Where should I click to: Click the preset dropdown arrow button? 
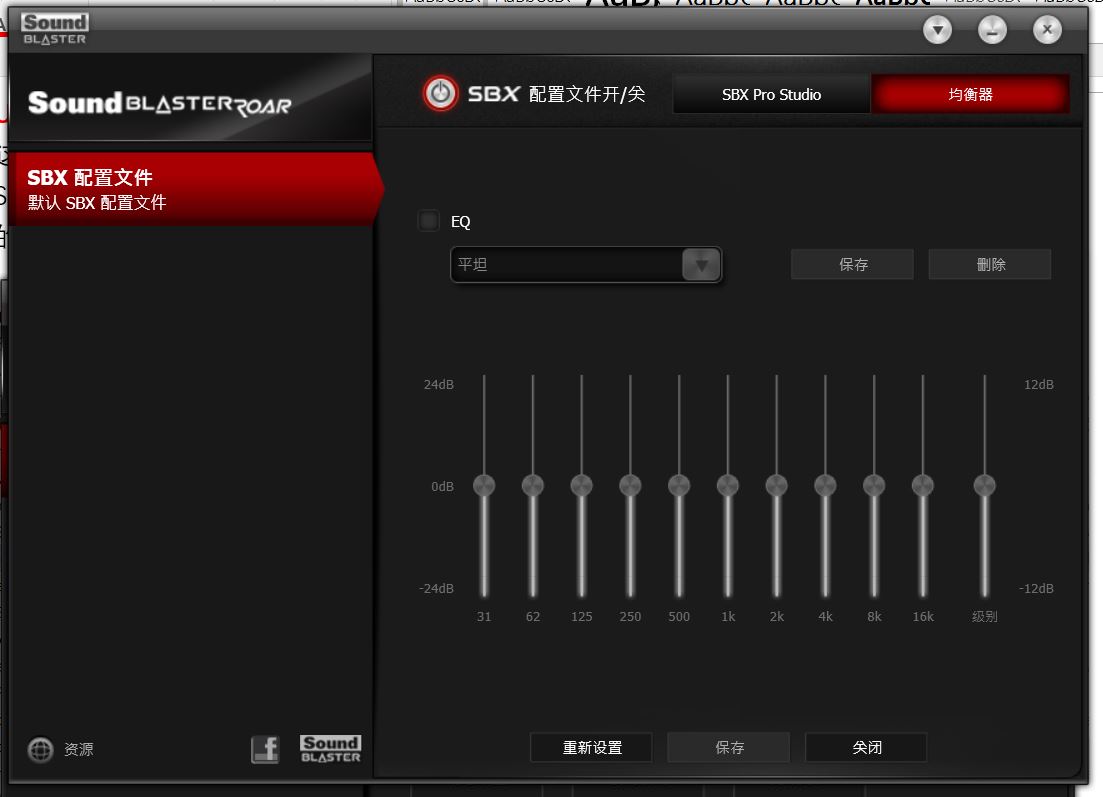click(x=701, y=265)
